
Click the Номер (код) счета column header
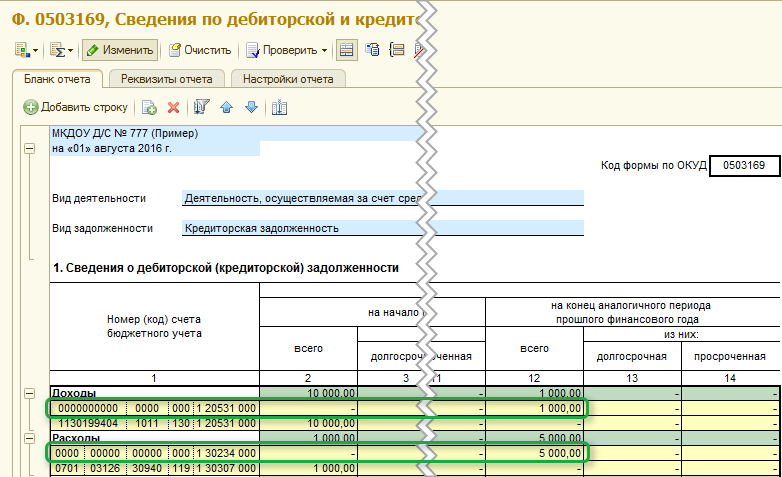click(154, 326)
